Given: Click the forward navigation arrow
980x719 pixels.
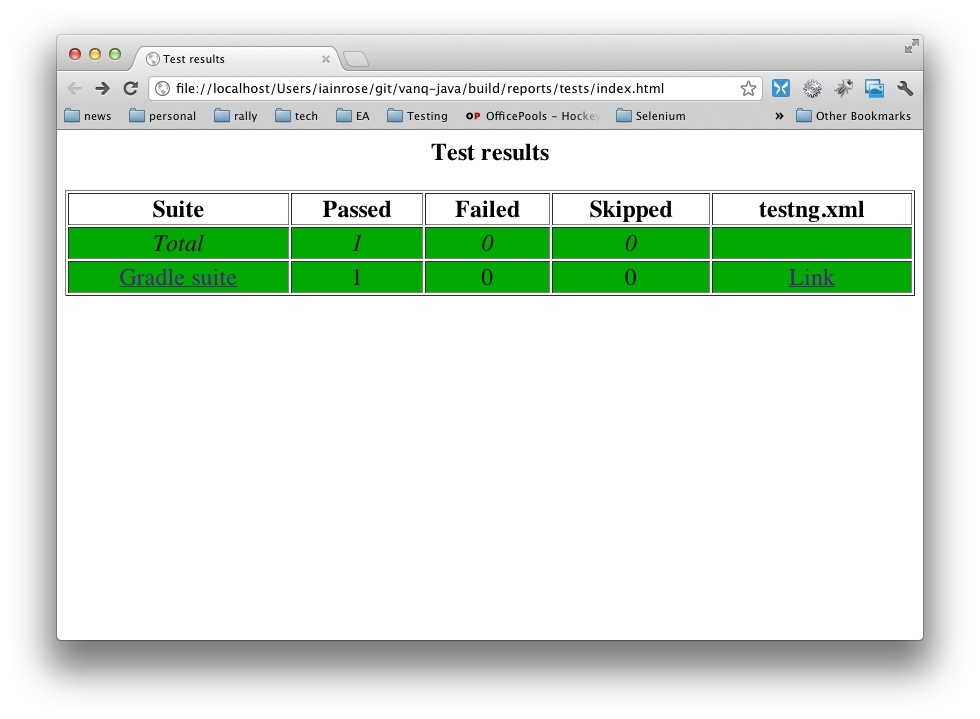Looking at the screenshot, I should tap(102, 88).
